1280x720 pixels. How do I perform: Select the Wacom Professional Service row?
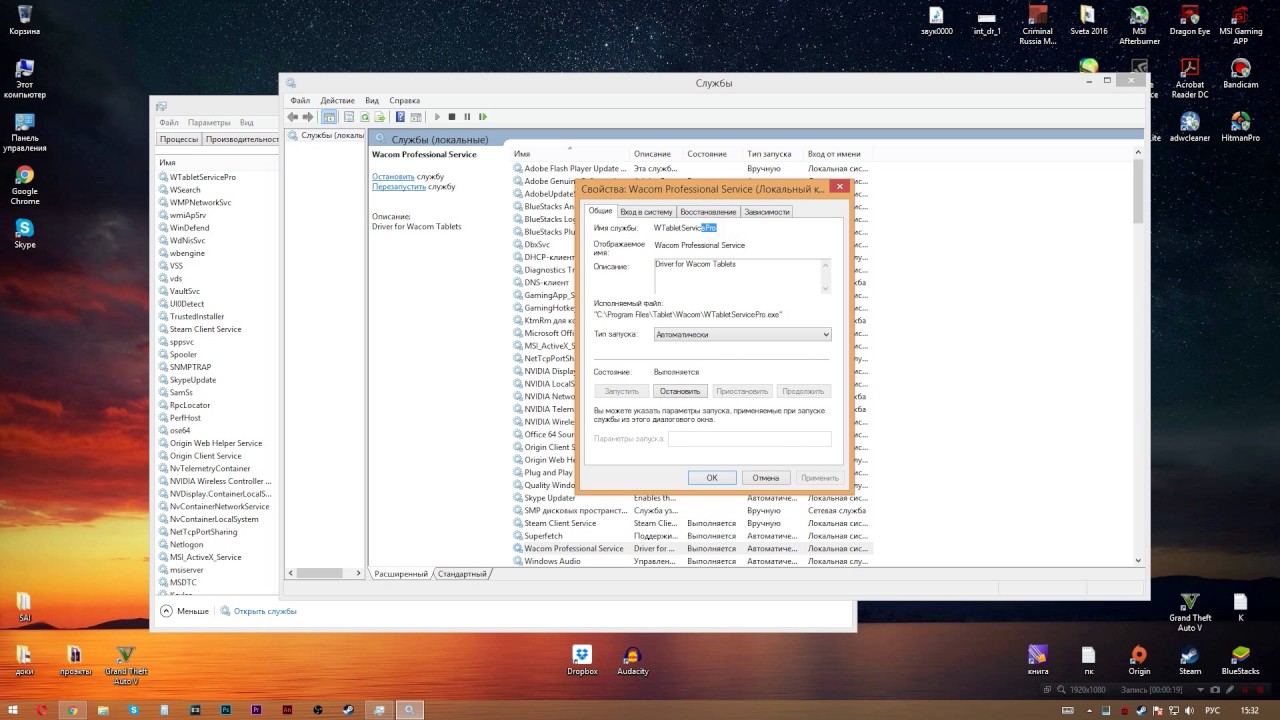coord(692,549)
